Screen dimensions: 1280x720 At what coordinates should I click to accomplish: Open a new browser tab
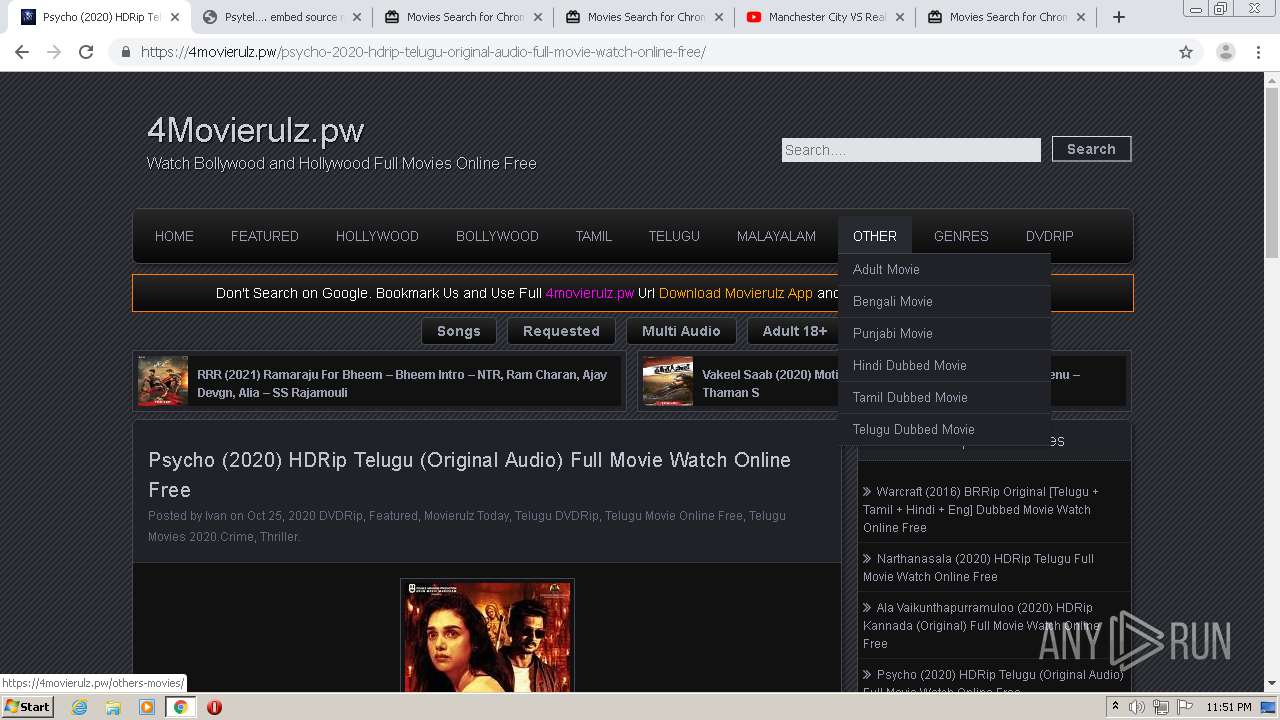click(x=1119, y=17)
